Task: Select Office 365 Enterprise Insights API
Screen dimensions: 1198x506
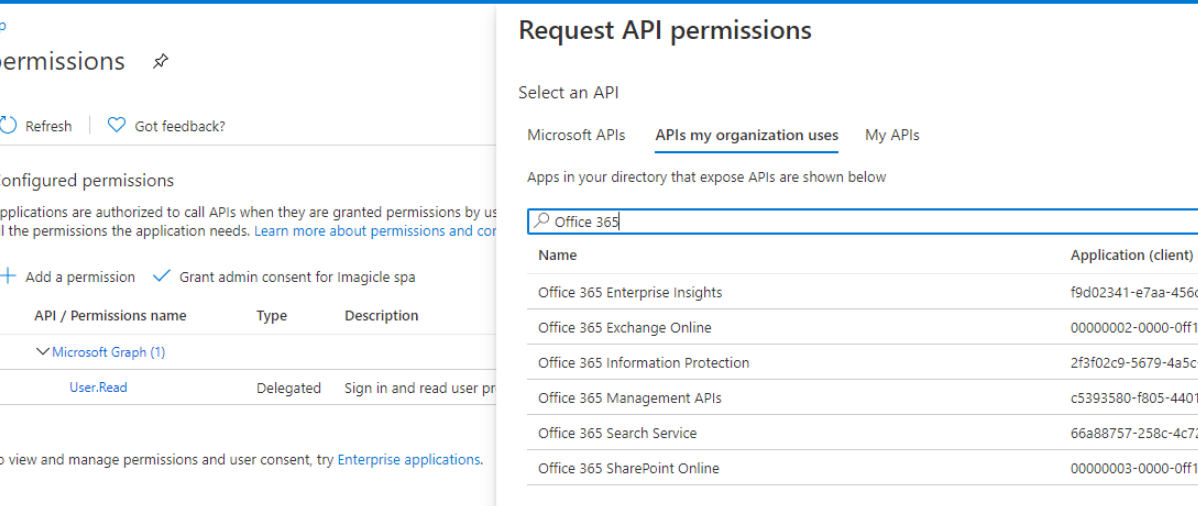Action: point(630,293)
